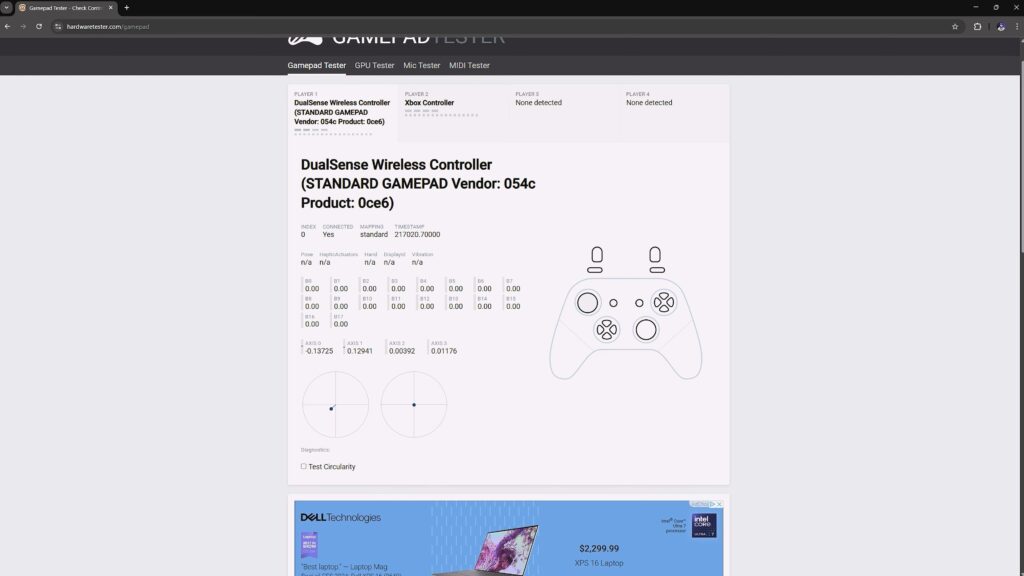
Task: Go back with the browser back arrow
Action: pyautogui.click(x=7, y=27)
